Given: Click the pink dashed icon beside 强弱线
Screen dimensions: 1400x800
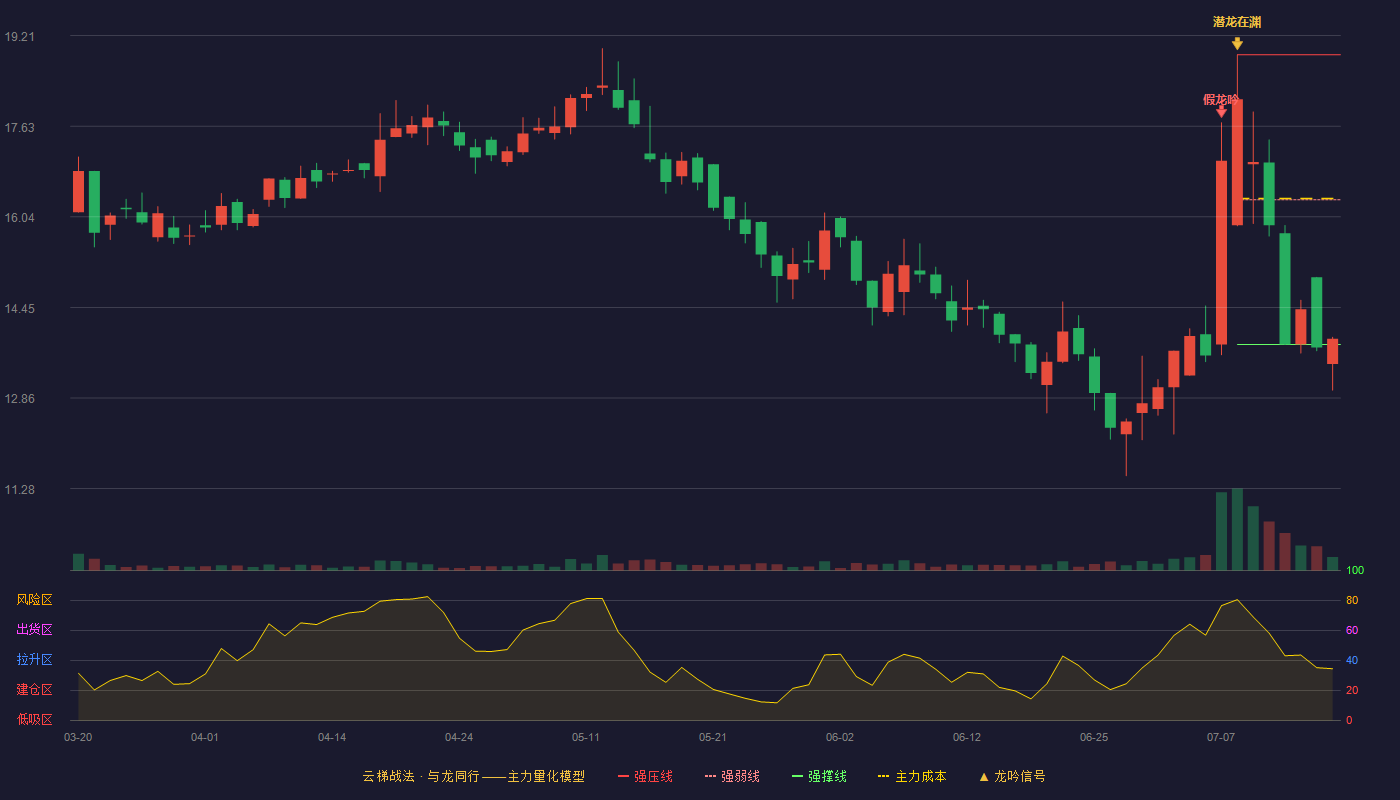Looking at the screenshot, I should [710, 777].
